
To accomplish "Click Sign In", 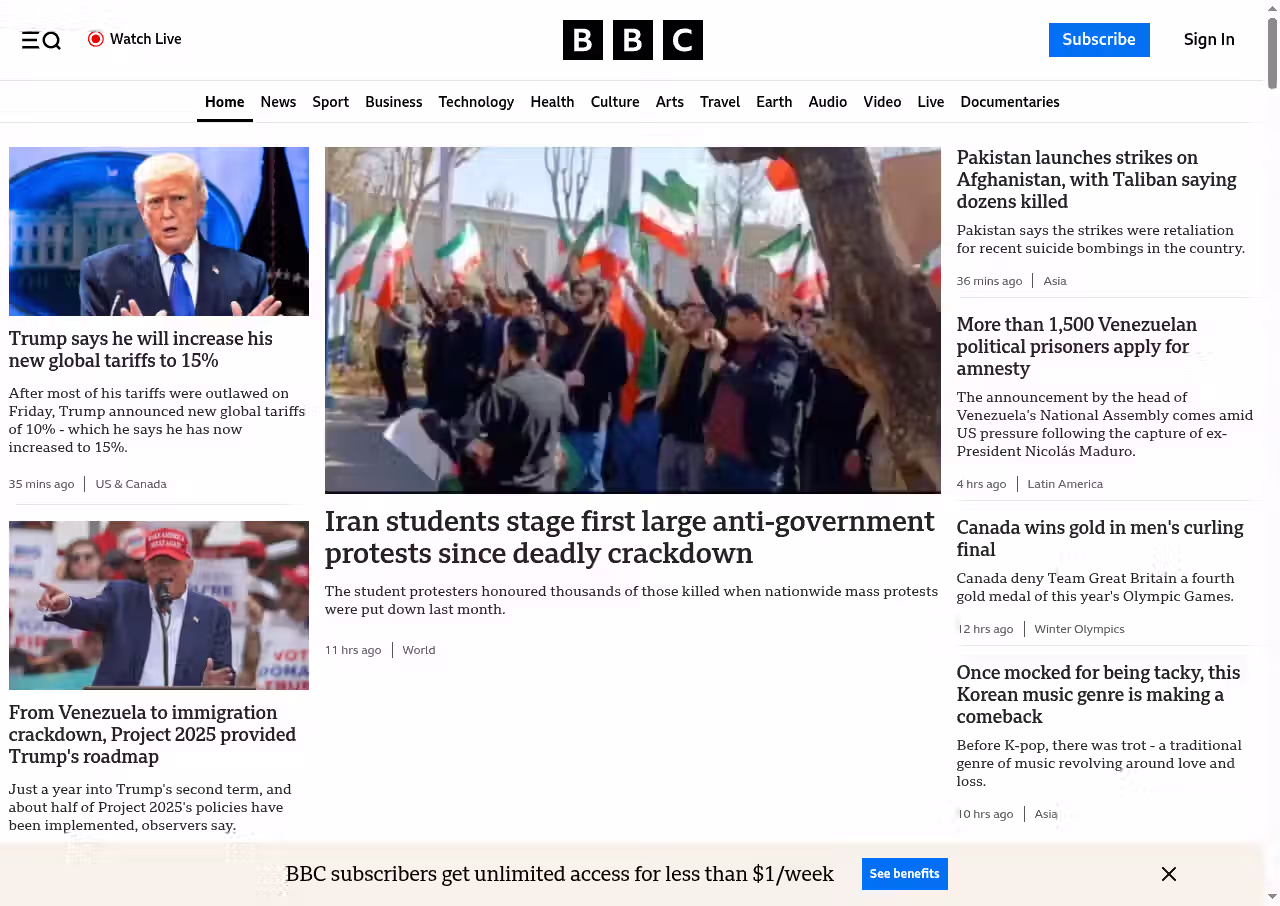I will point(1208,40).
